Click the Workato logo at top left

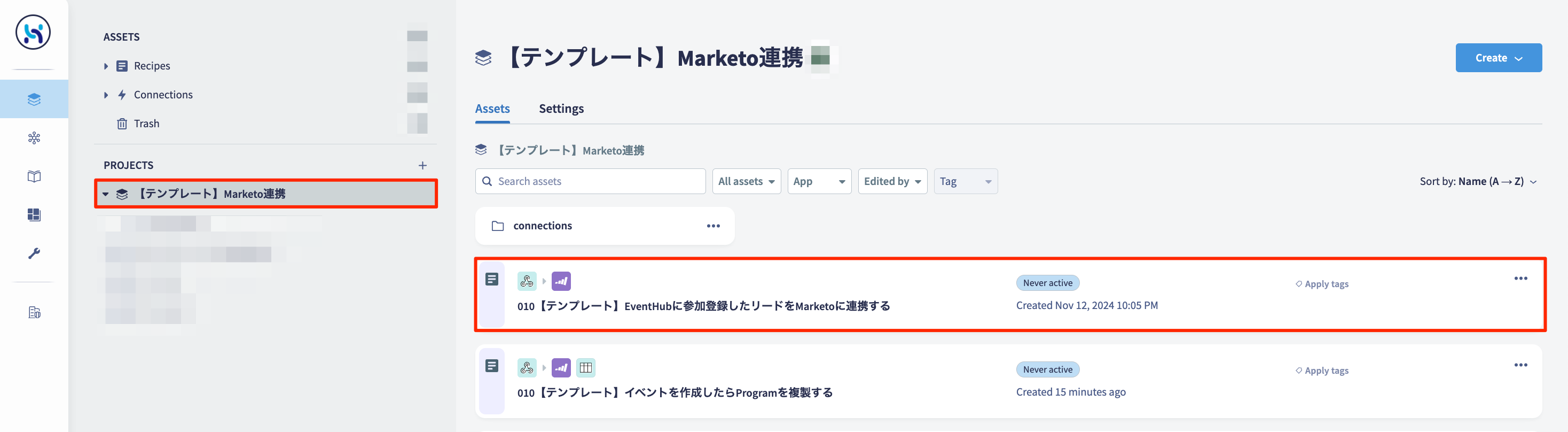pyautogui.click(x=33, y=32)
